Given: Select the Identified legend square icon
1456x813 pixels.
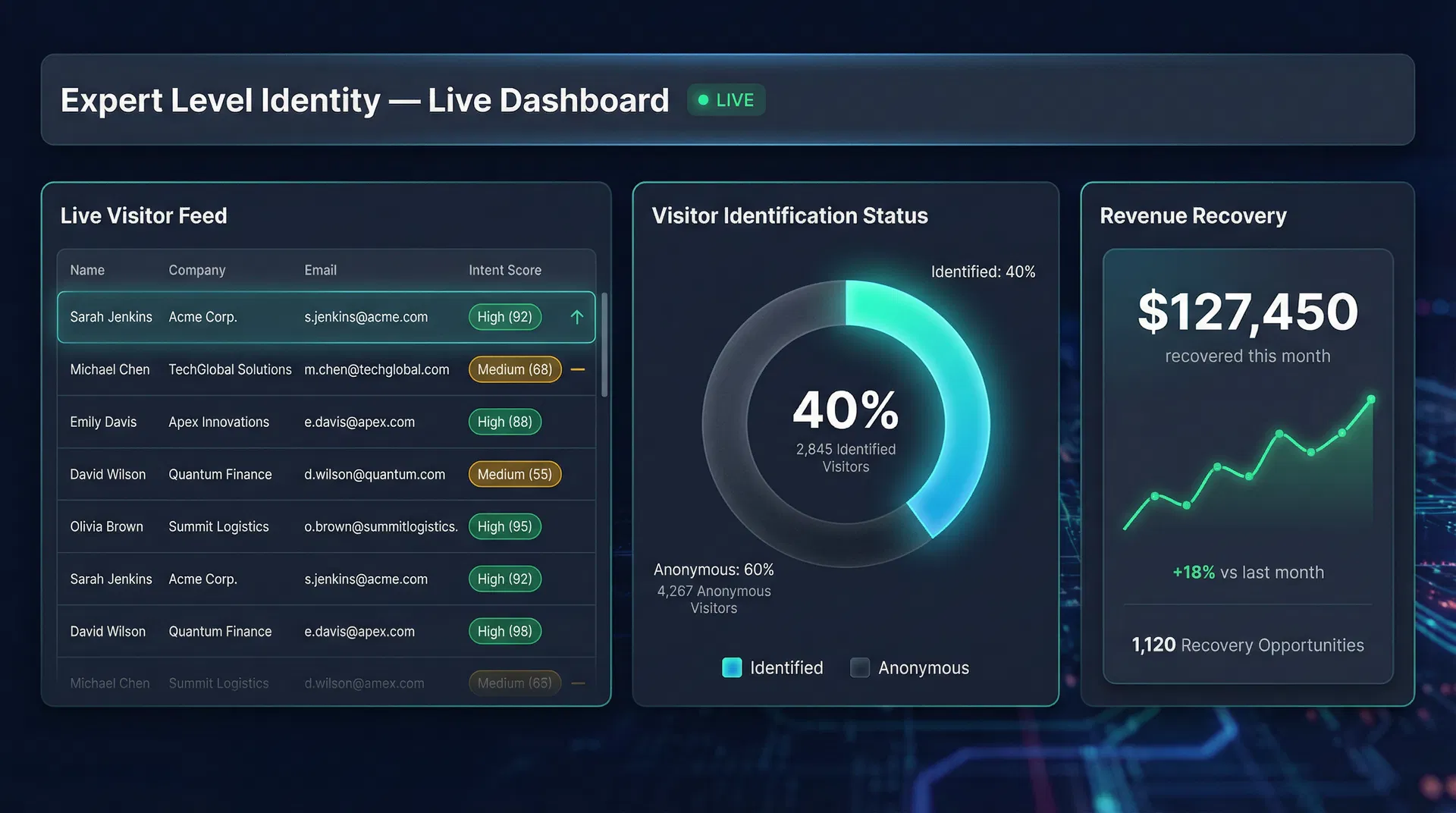Looking at the screenshot, I should [x=731, y=667].
